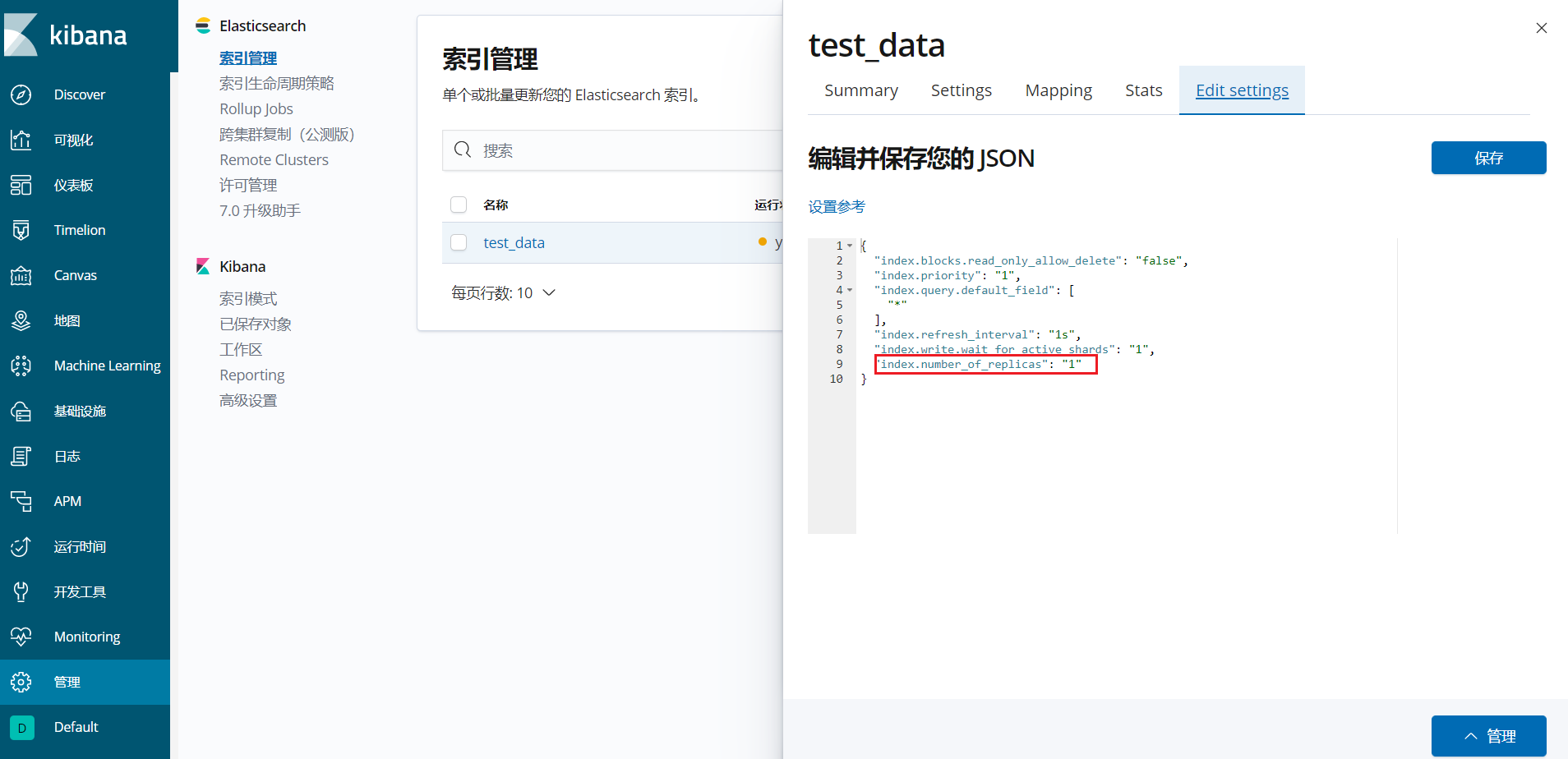Click the Default space avatar
Image resolution: width=1568 pixels, height=759 pixels.
pyautogui.click(x=22, y=728)
